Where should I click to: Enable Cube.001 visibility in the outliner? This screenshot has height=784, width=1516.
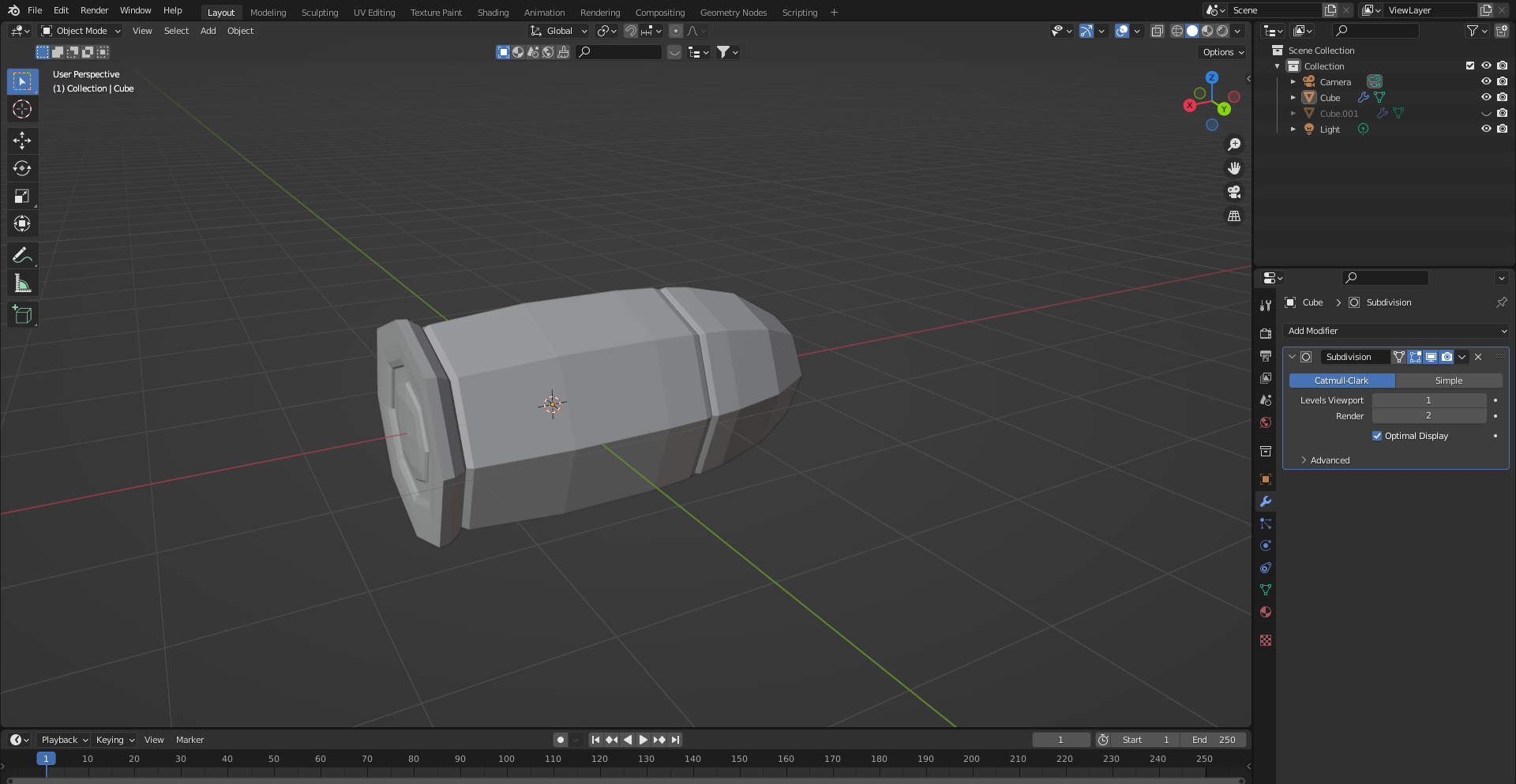1487,113
